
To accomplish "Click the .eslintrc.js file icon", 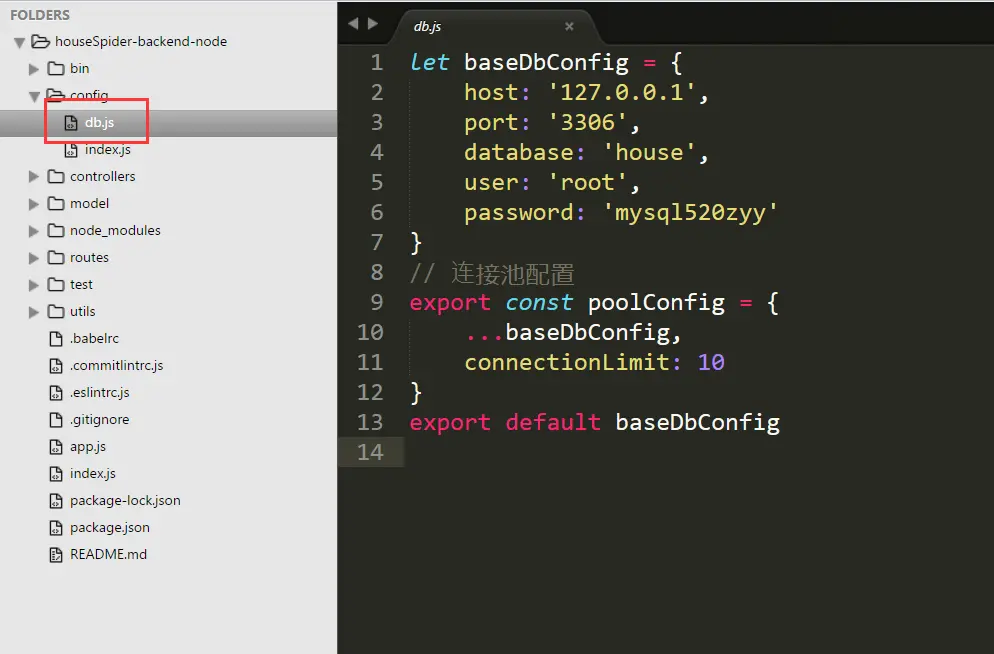I will pos(56,392).
